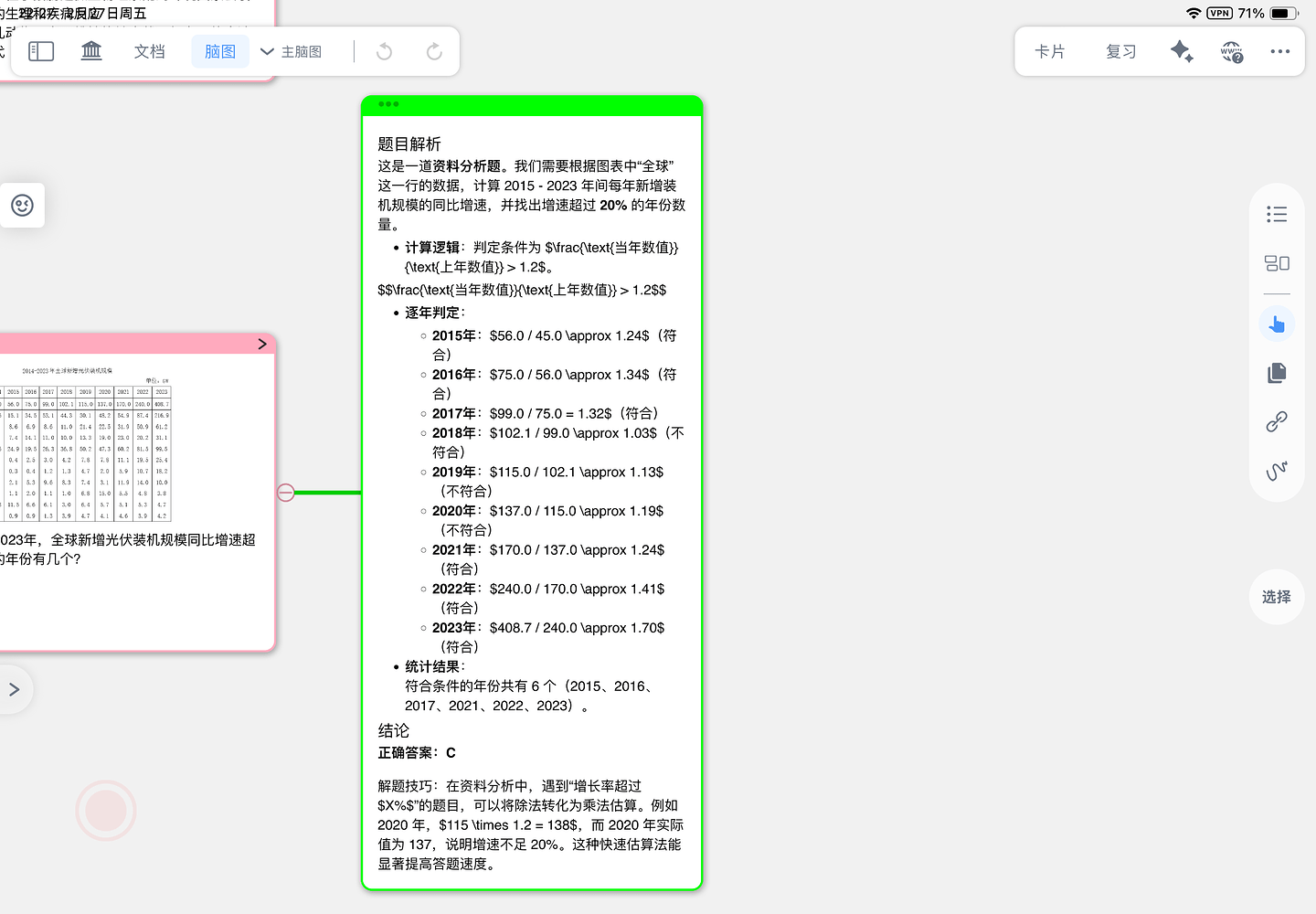
Task: Expand the pink card's top chevron
Action: pyautogui.click(x=262, y=344)
